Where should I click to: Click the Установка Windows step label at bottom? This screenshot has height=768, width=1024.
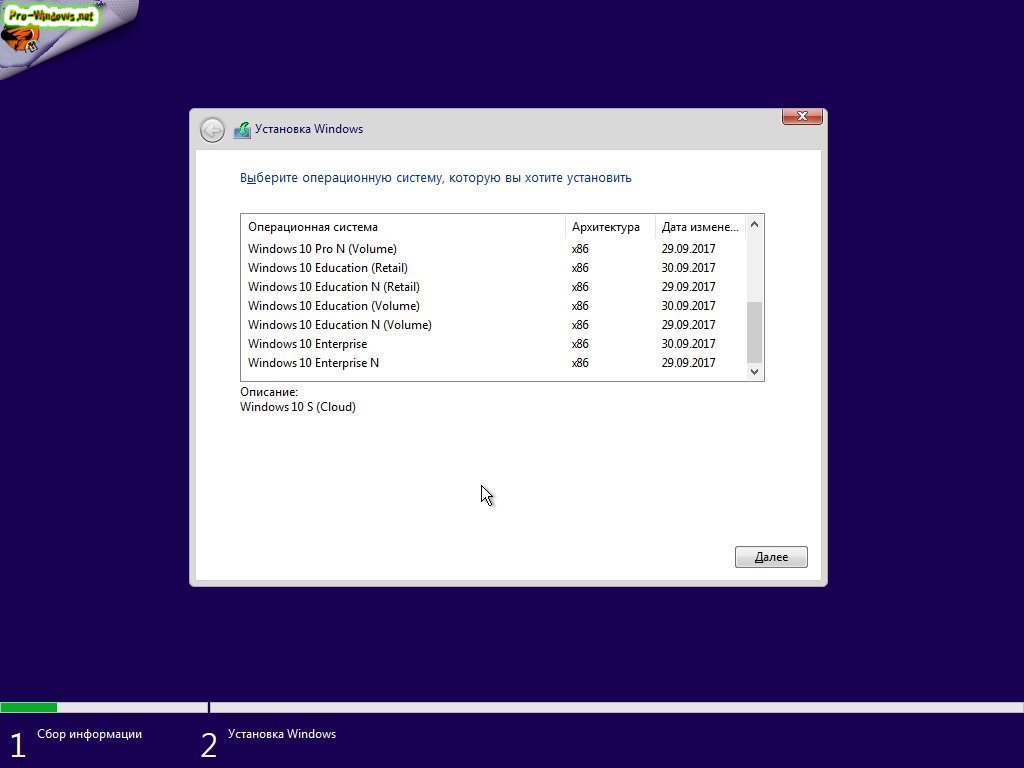pos(281,734)
